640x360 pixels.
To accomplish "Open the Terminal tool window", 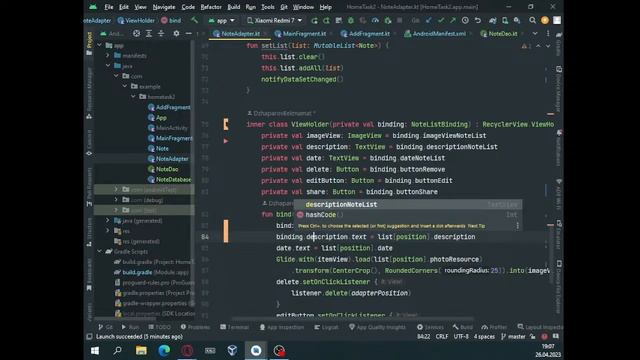I will point(234,327).
